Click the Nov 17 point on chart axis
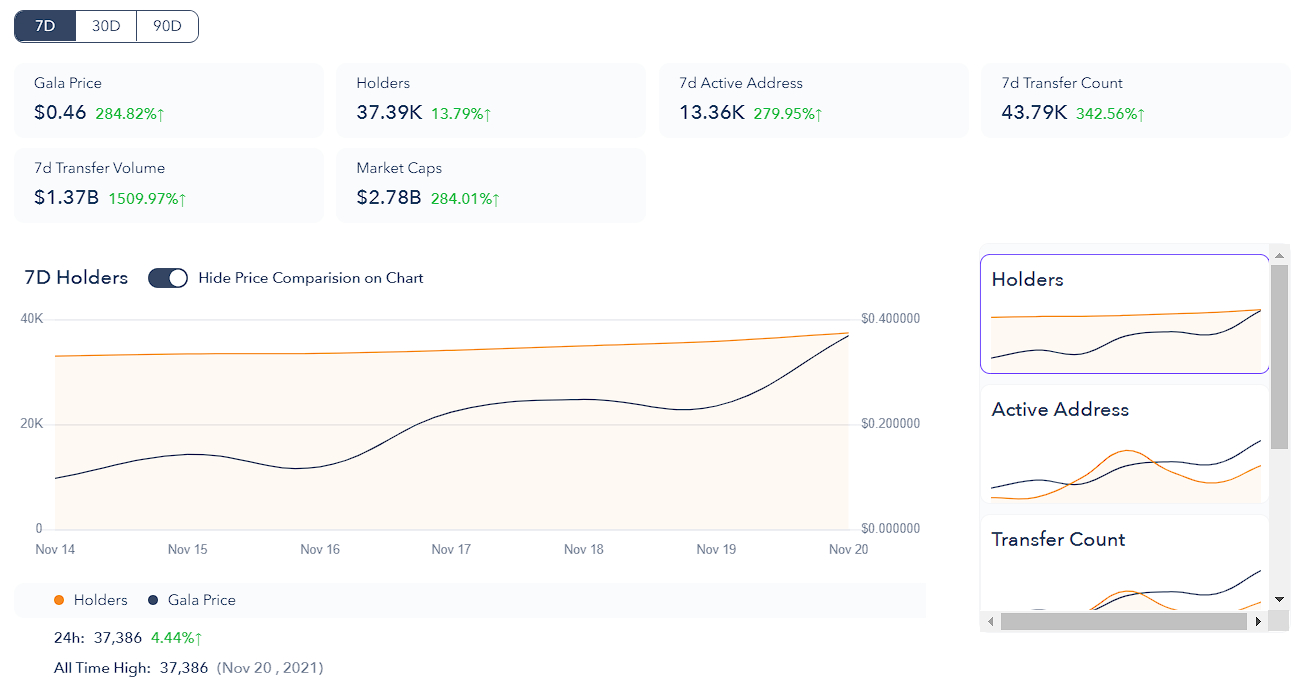This screenshot has height=689, width=1303. point(451,549)
